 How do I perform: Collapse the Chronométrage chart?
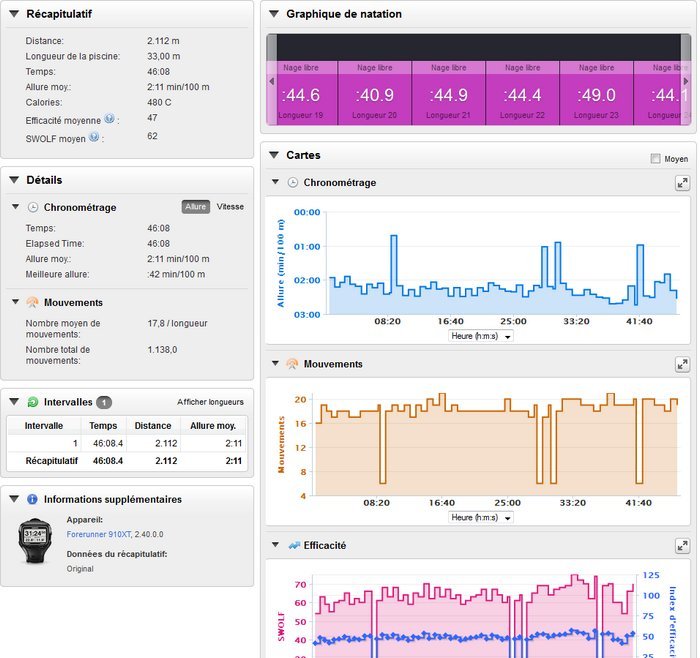point(275,182)
